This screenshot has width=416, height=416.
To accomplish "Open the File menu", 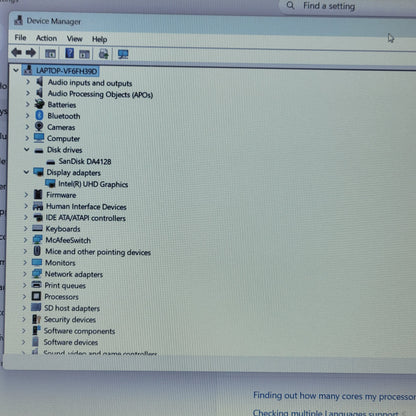I will [x=20, y=38].
